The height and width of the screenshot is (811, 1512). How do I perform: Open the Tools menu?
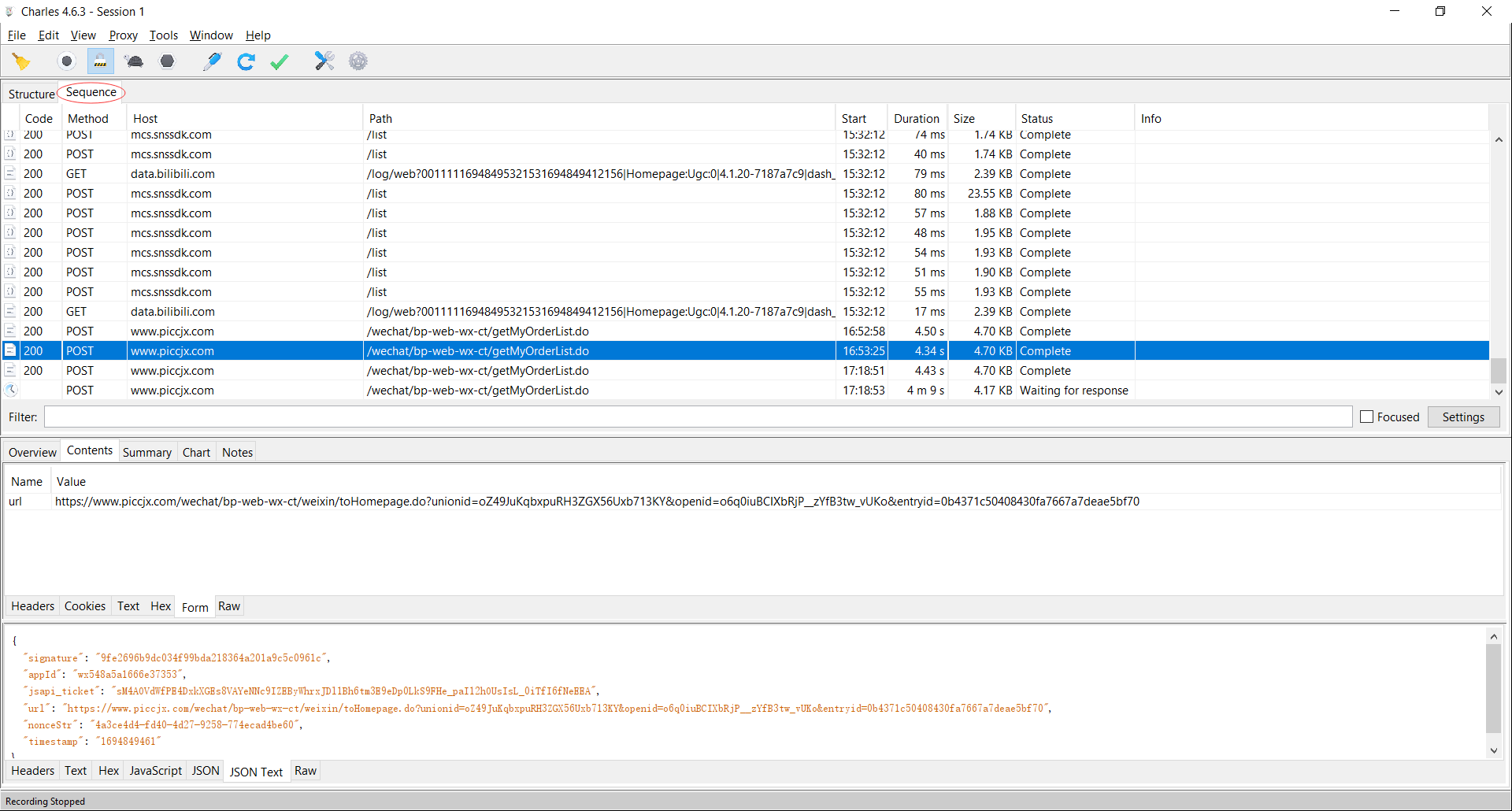pos(164,35)
